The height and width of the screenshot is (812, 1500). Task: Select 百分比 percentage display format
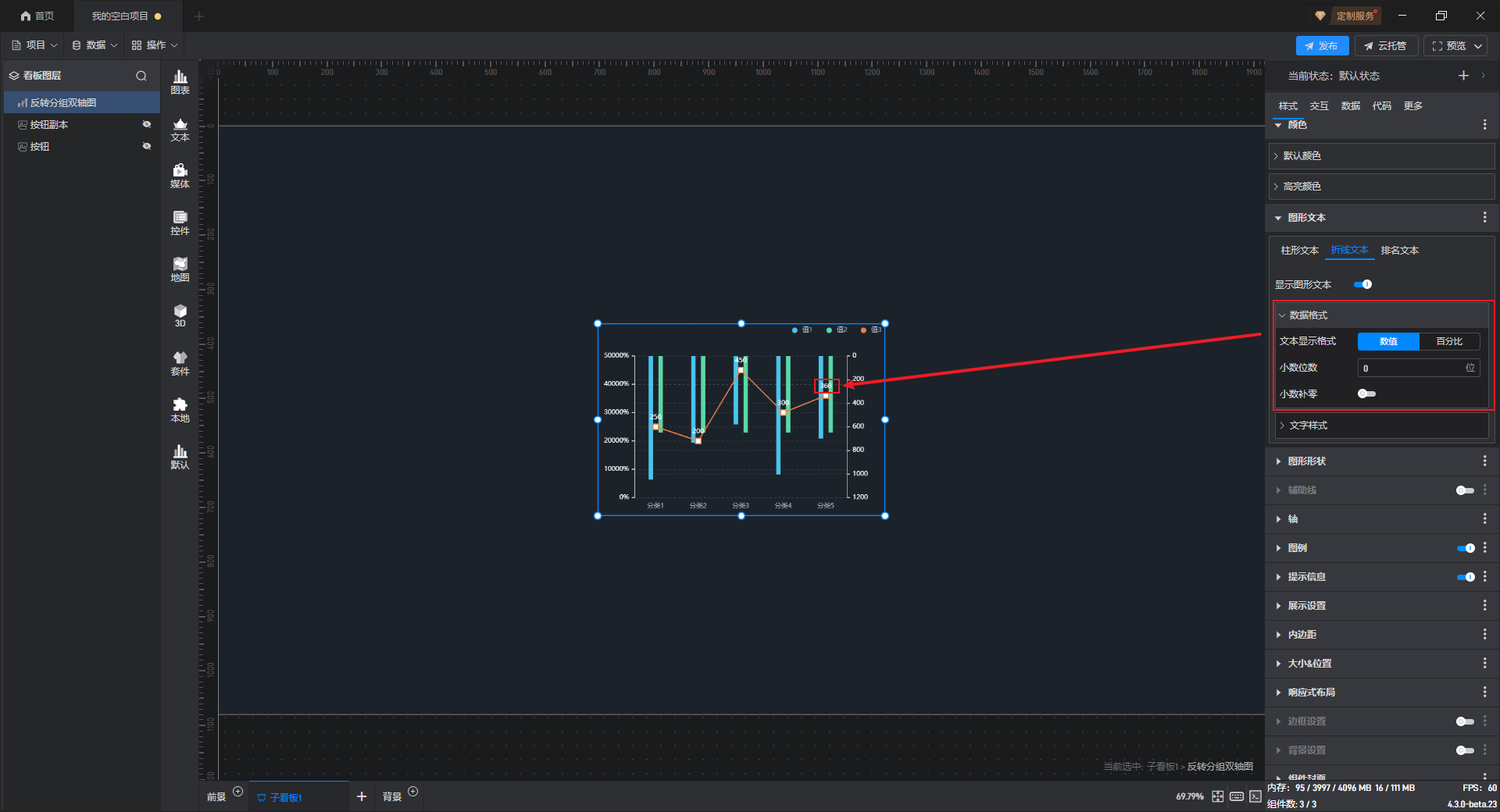[x=1449, y=341]
